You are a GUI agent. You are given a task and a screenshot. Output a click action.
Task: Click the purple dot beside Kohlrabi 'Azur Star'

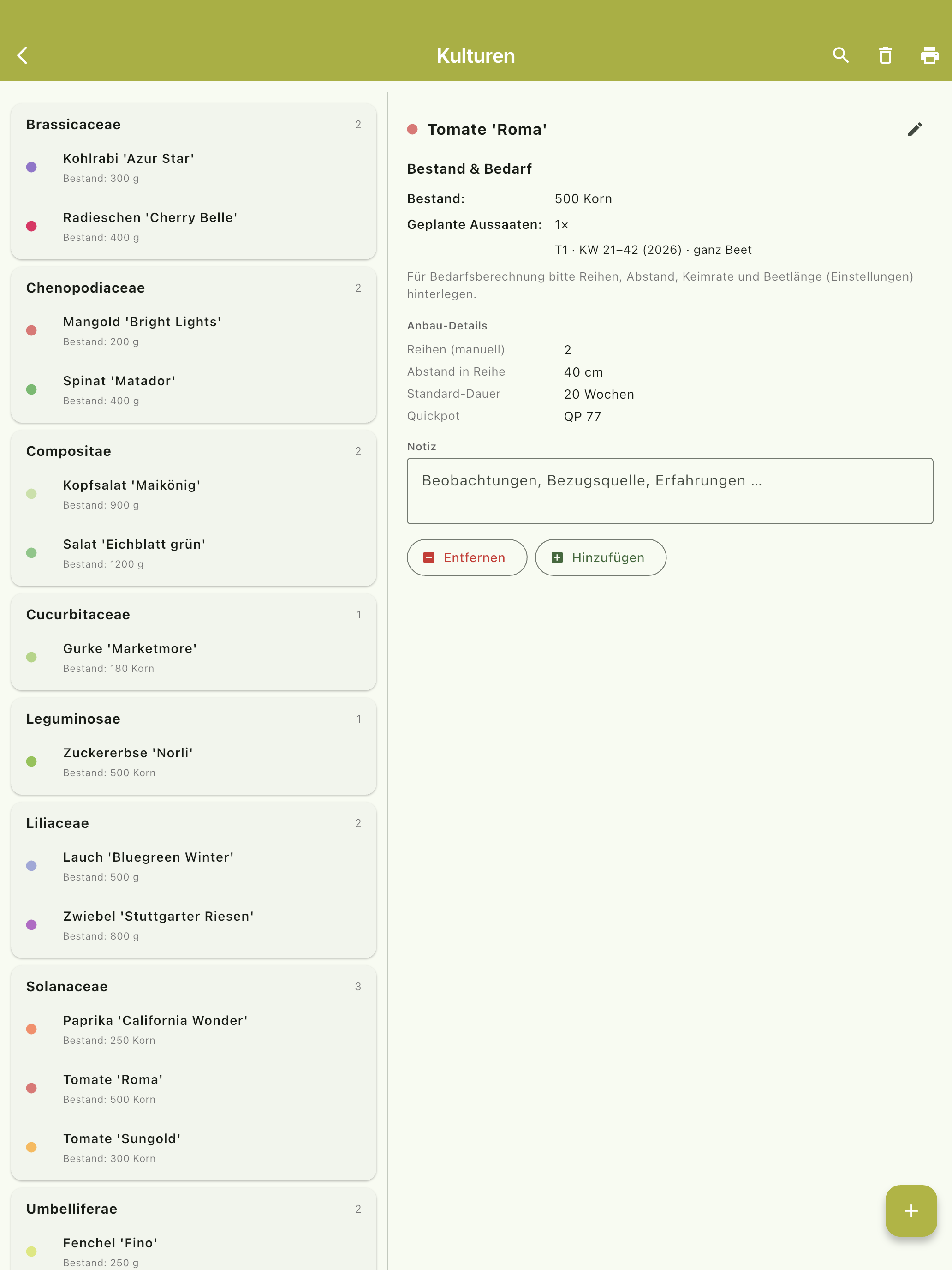31,167
